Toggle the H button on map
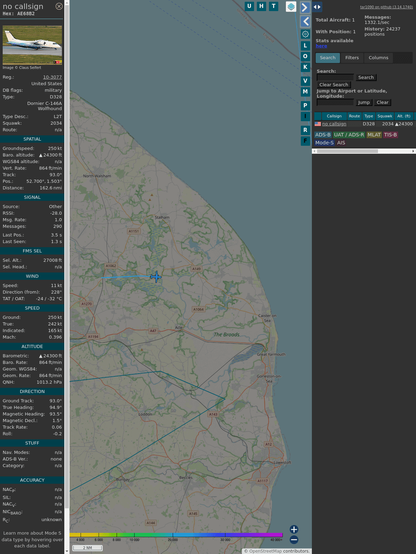This screenshot has width=416, height=554. click(261, 6)
